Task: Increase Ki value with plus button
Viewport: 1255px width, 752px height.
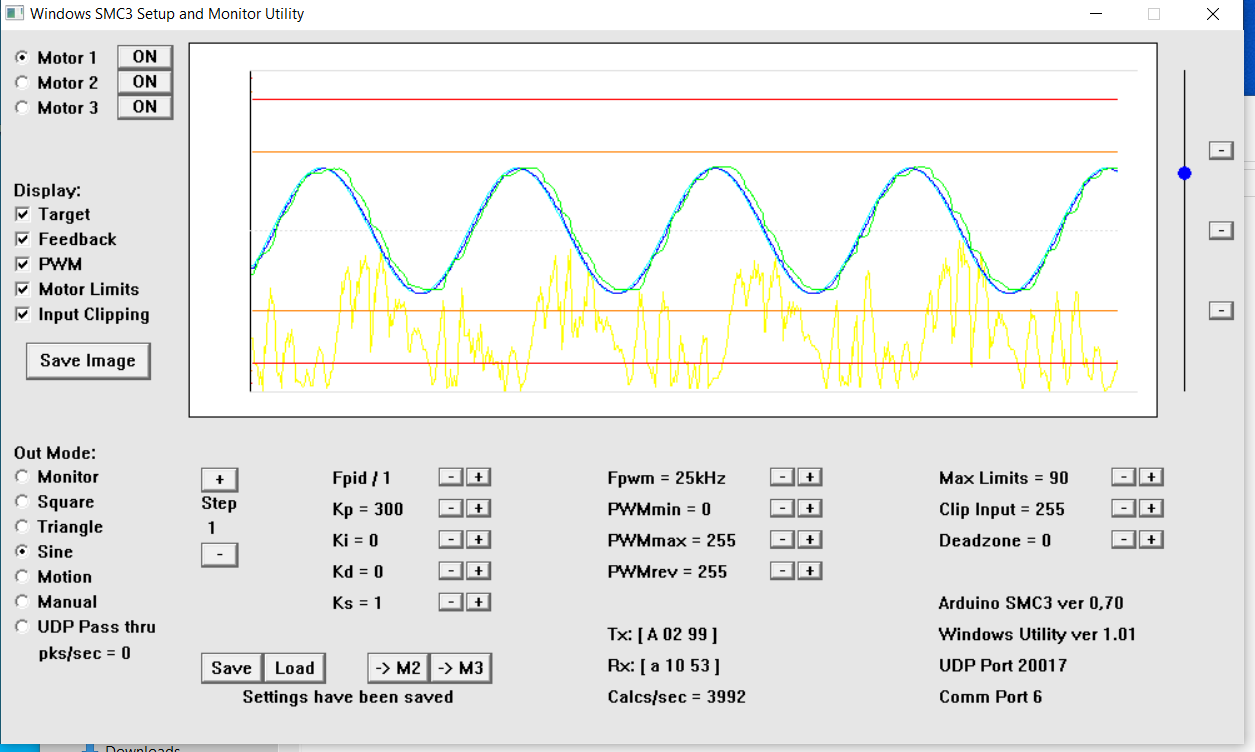Action: click(478, 540)
